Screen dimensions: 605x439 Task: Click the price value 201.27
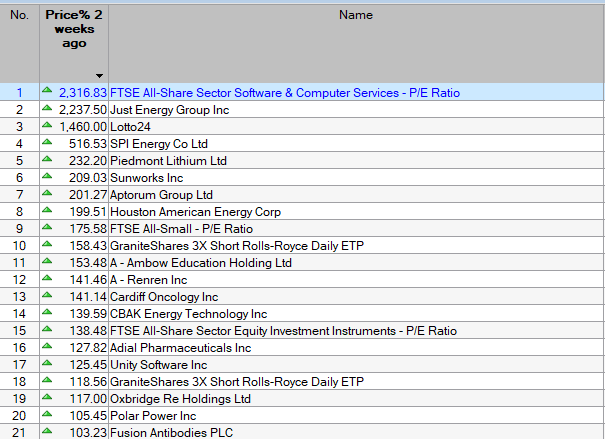[88, 194]
